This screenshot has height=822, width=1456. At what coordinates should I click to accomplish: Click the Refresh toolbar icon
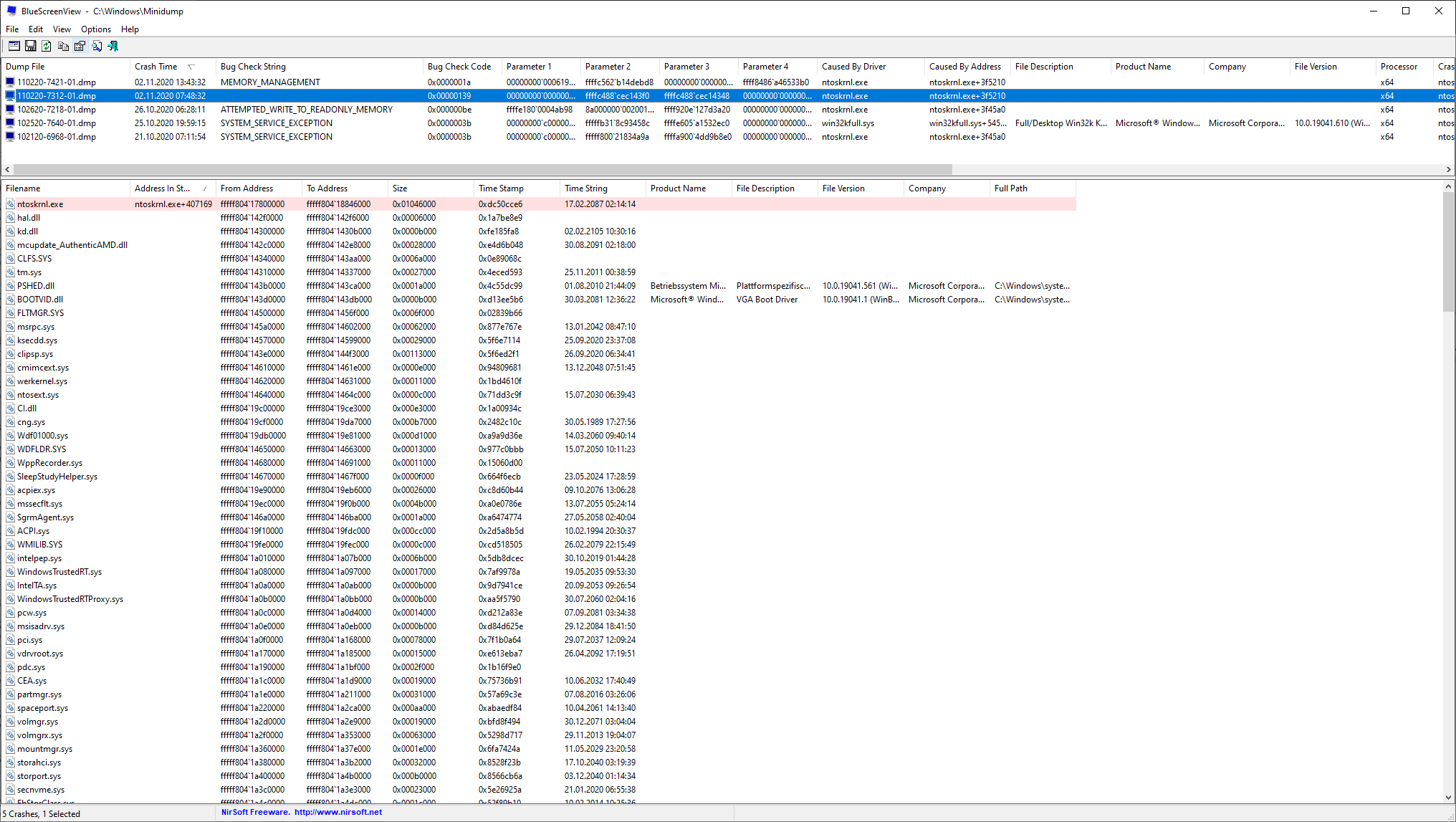click(x=47, y=46)
